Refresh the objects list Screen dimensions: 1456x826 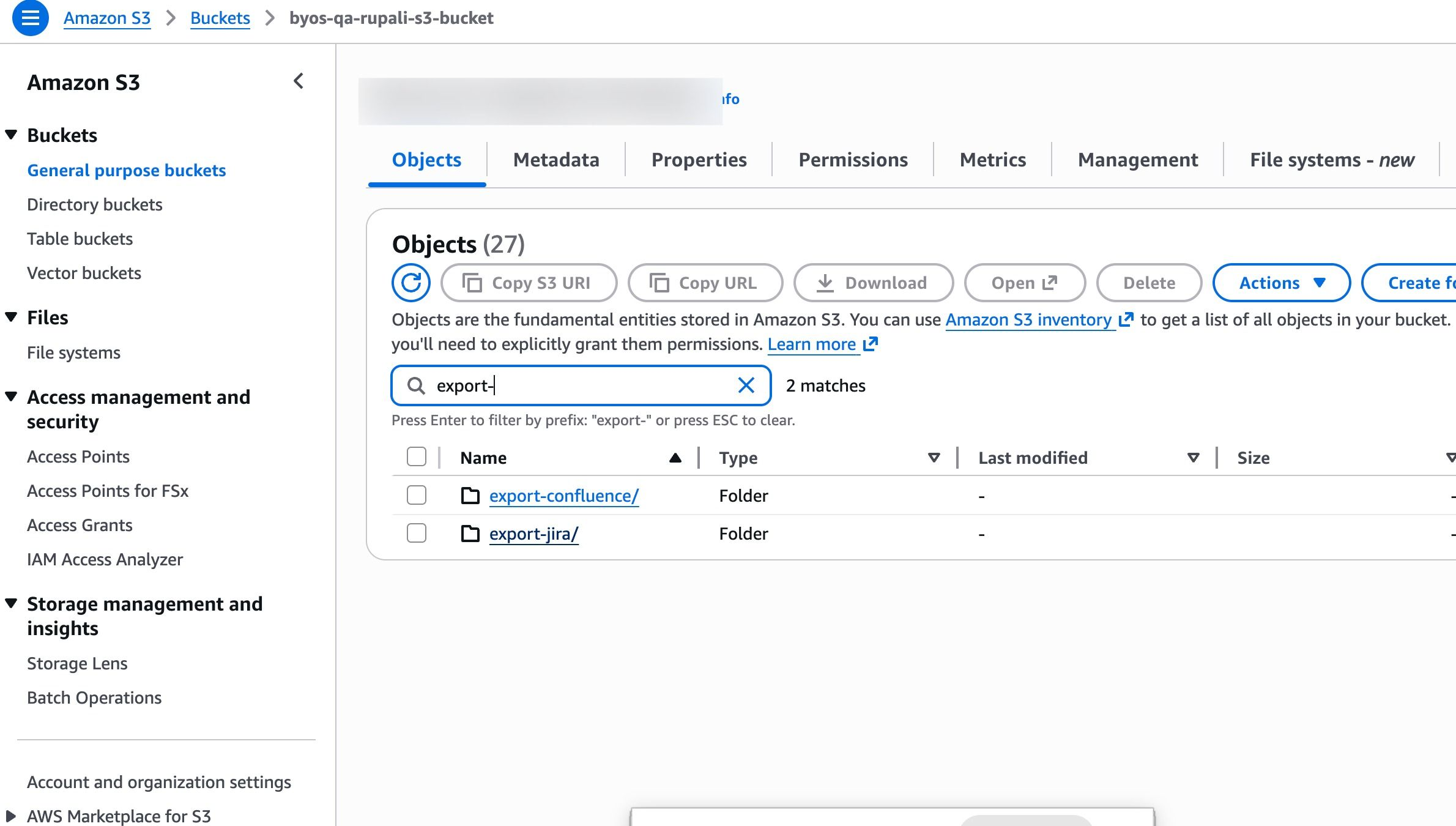pos(411,283)
